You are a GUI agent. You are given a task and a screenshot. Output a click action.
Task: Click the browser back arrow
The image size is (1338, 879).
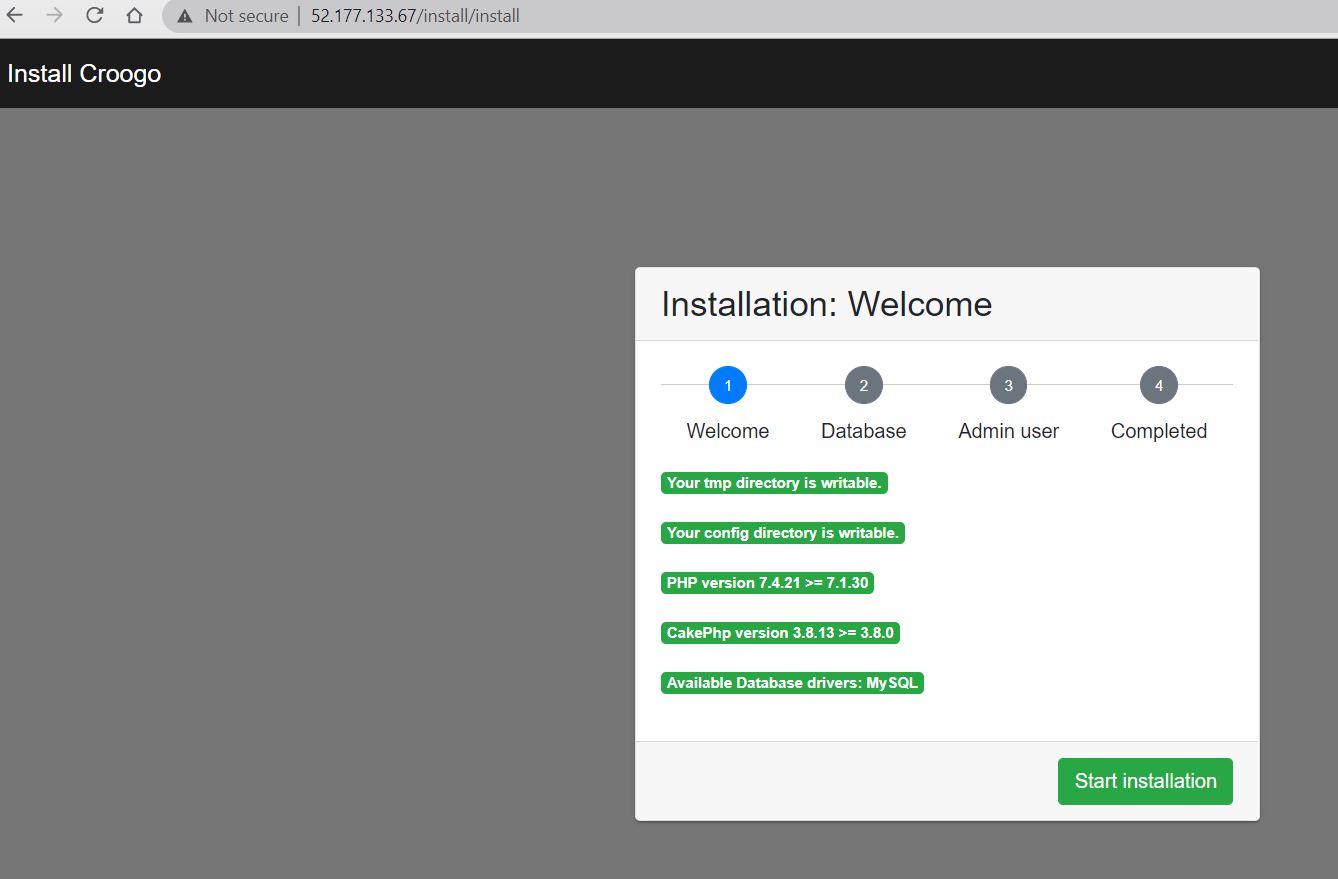pos(15,16)
